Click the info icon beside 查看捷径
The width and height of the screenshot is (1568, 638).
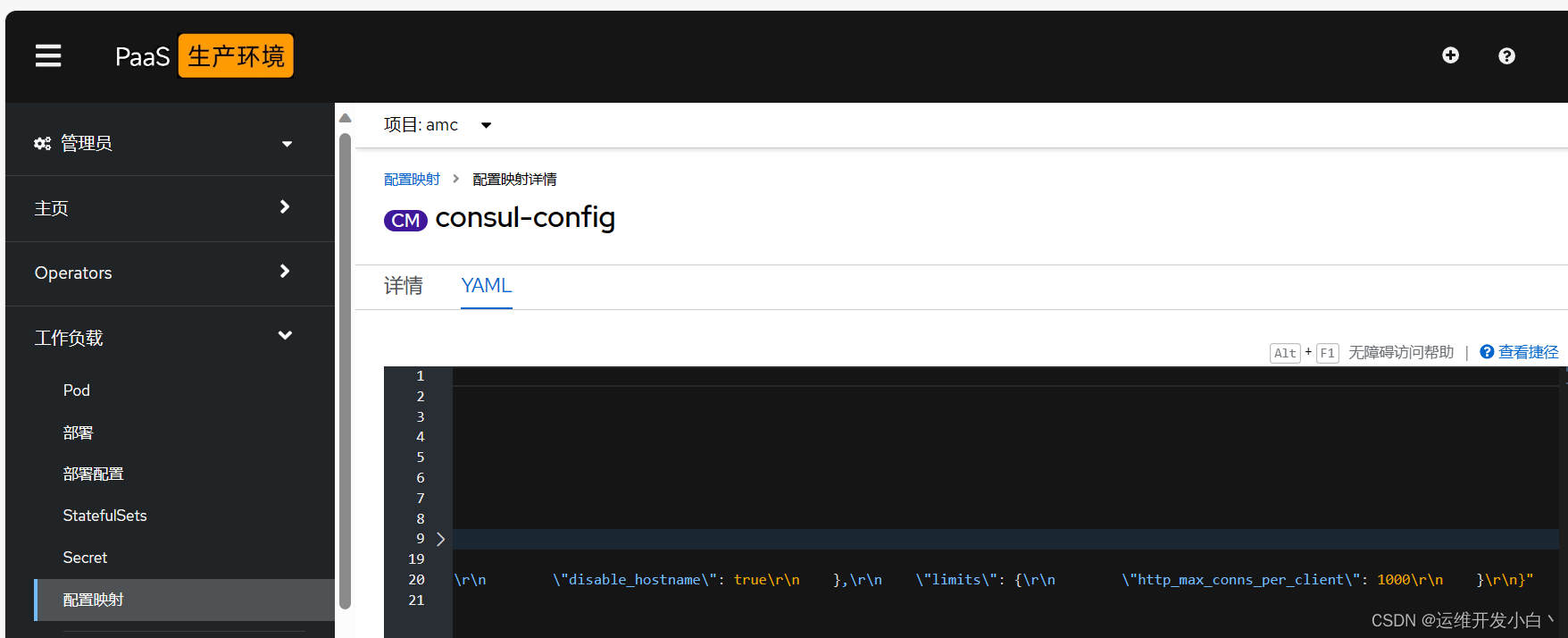1486,351
